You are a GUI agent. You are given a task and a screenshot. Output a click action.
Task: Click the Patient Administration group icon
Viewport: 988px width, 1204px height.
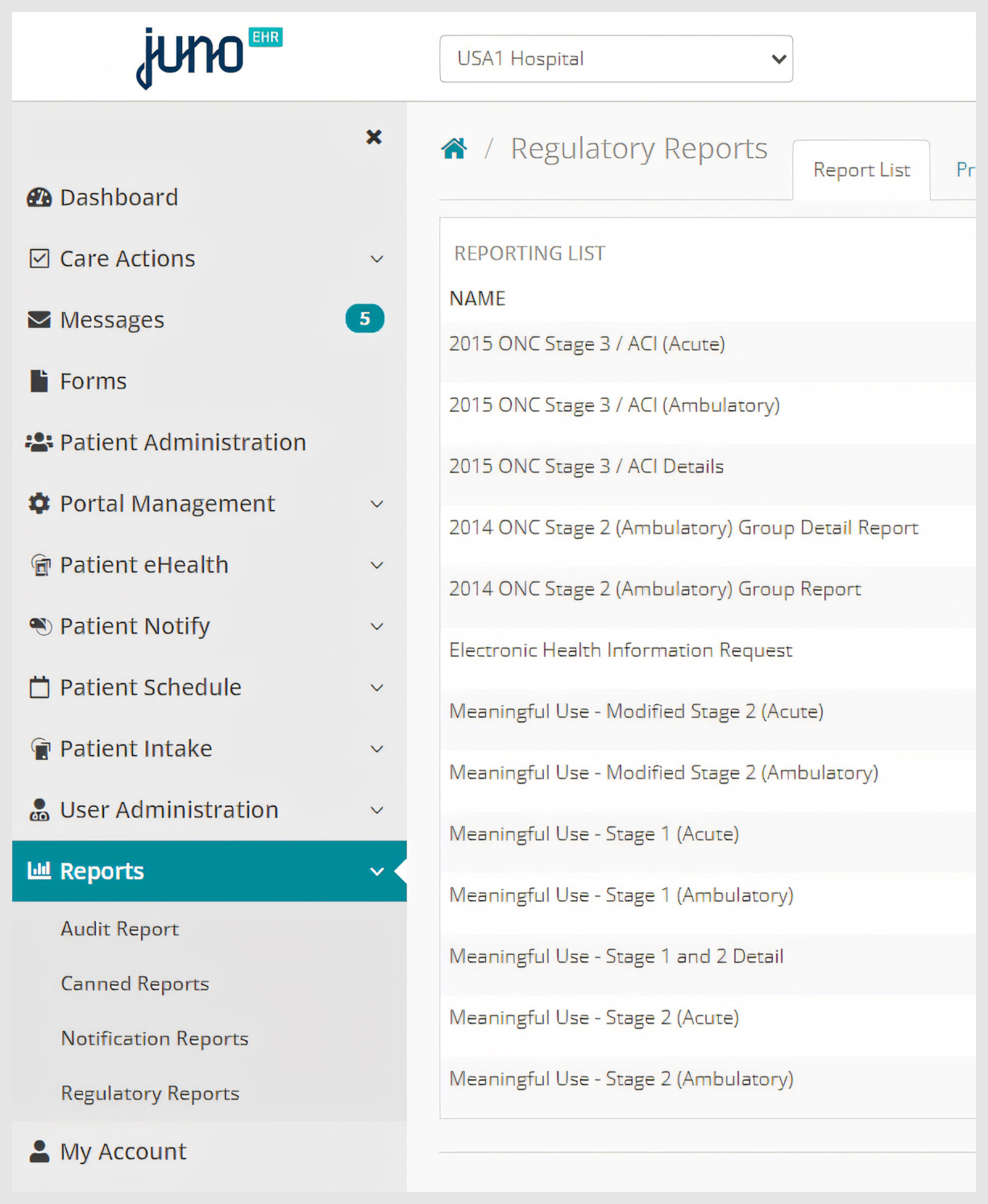click(x=37, y=442)
